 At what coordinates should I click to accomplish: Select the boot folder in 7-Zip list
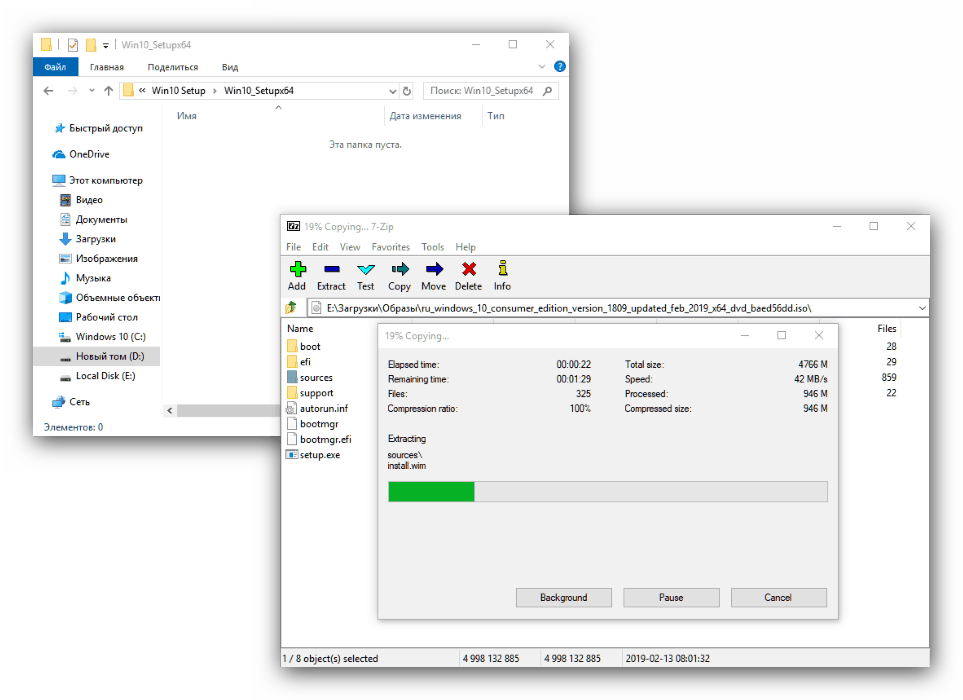pos(303,346)
